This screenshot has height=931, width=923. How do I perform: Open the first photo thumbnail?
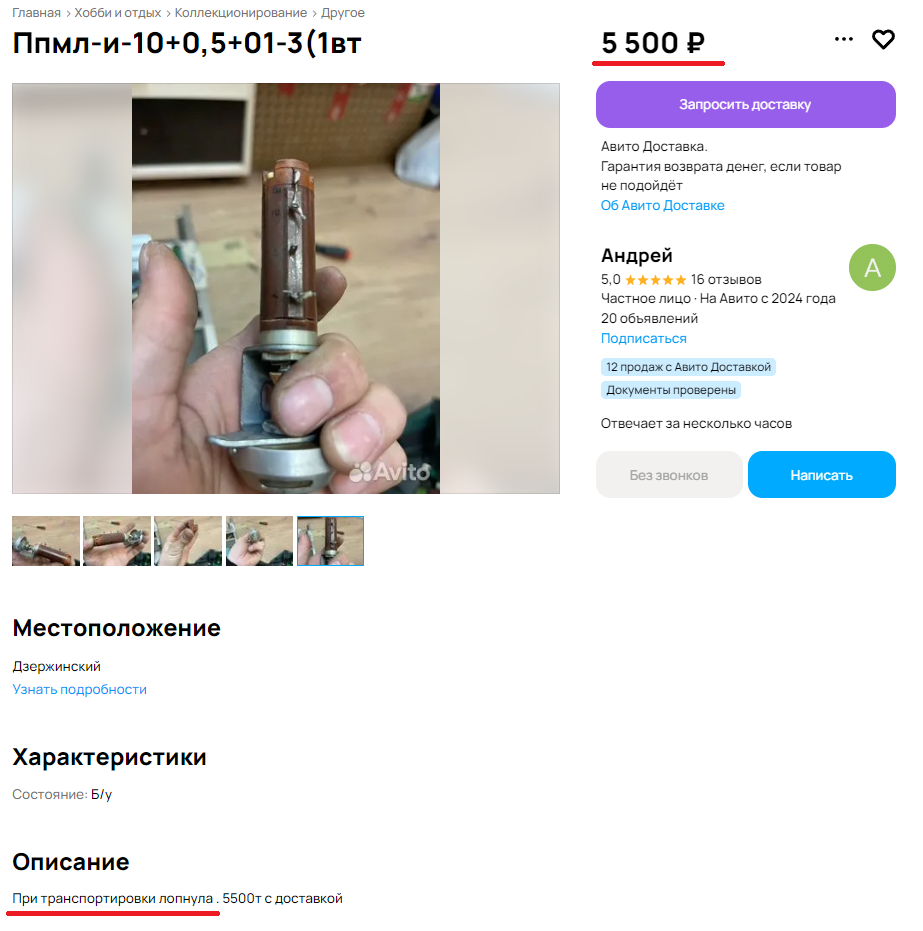[x=46, y=541]
